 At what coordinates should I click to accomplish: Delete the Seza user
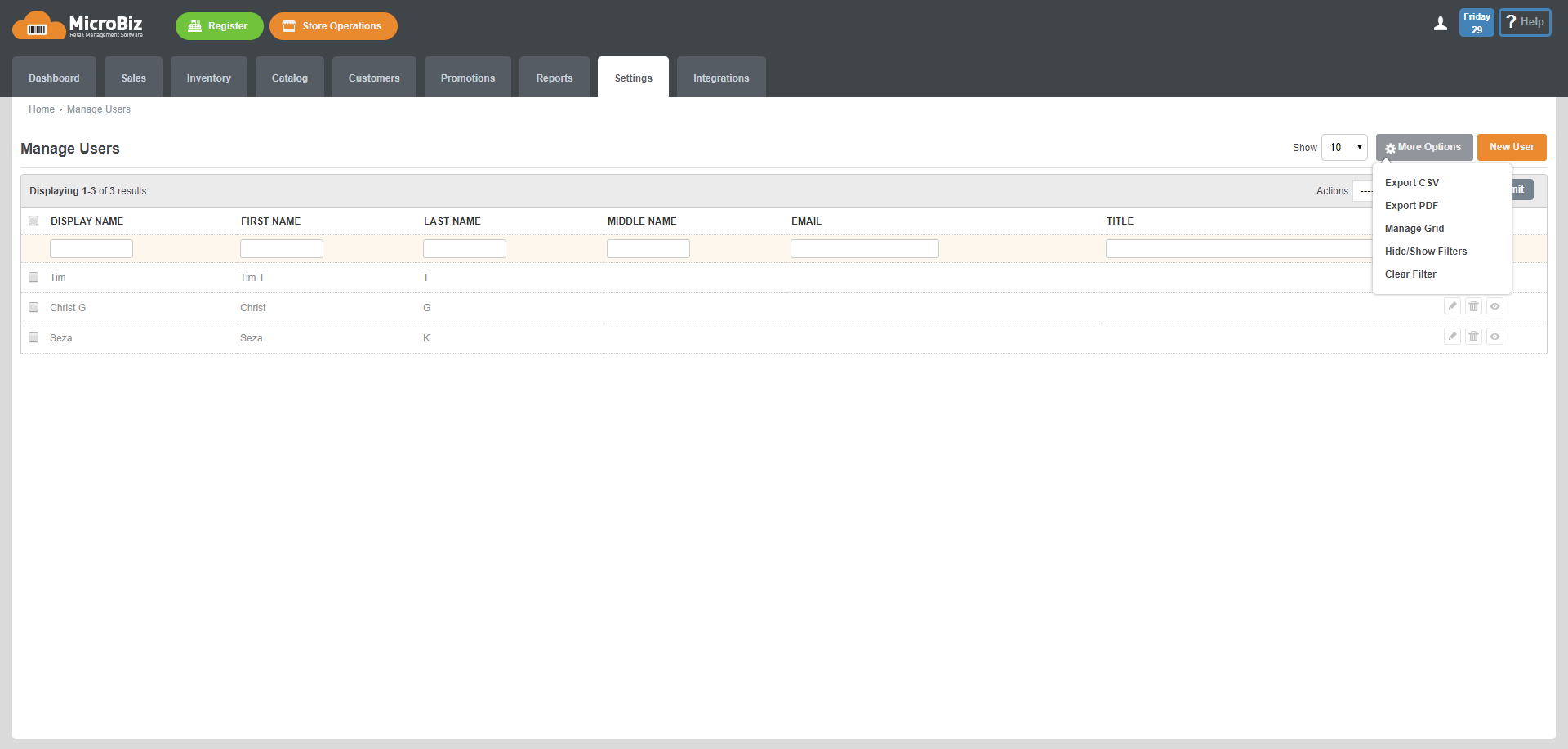[1473, 337]
